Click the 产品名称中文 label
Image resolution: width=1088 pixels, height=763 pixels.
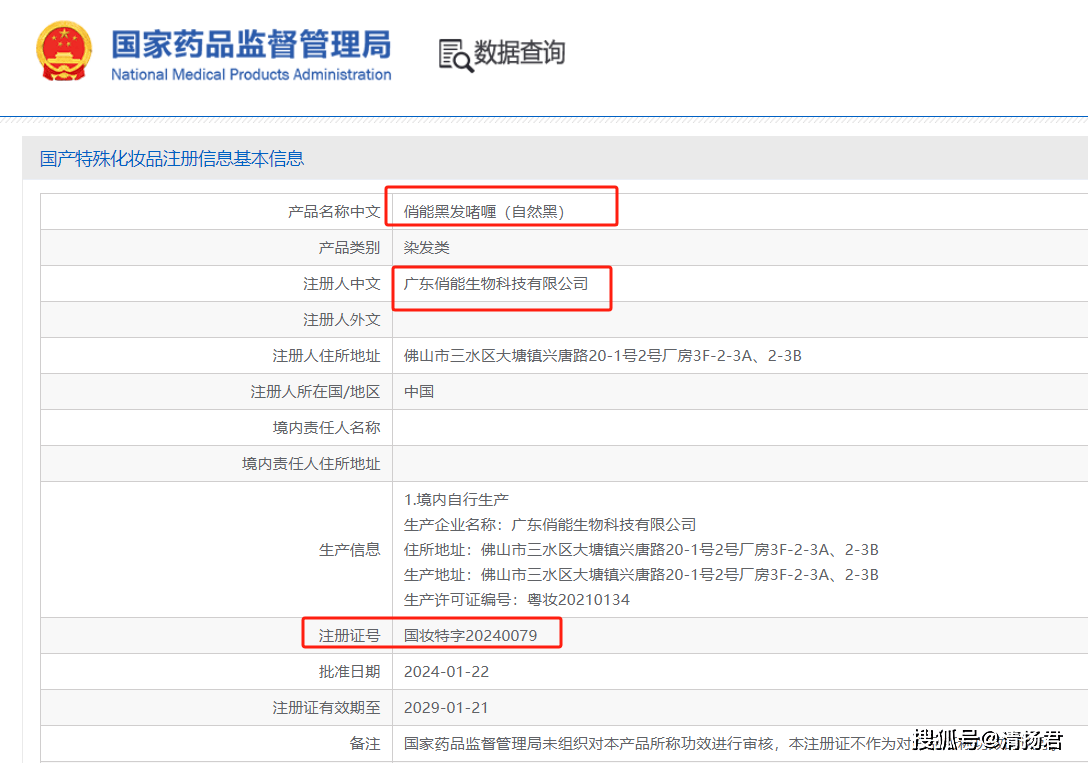(x=334, y=212)
